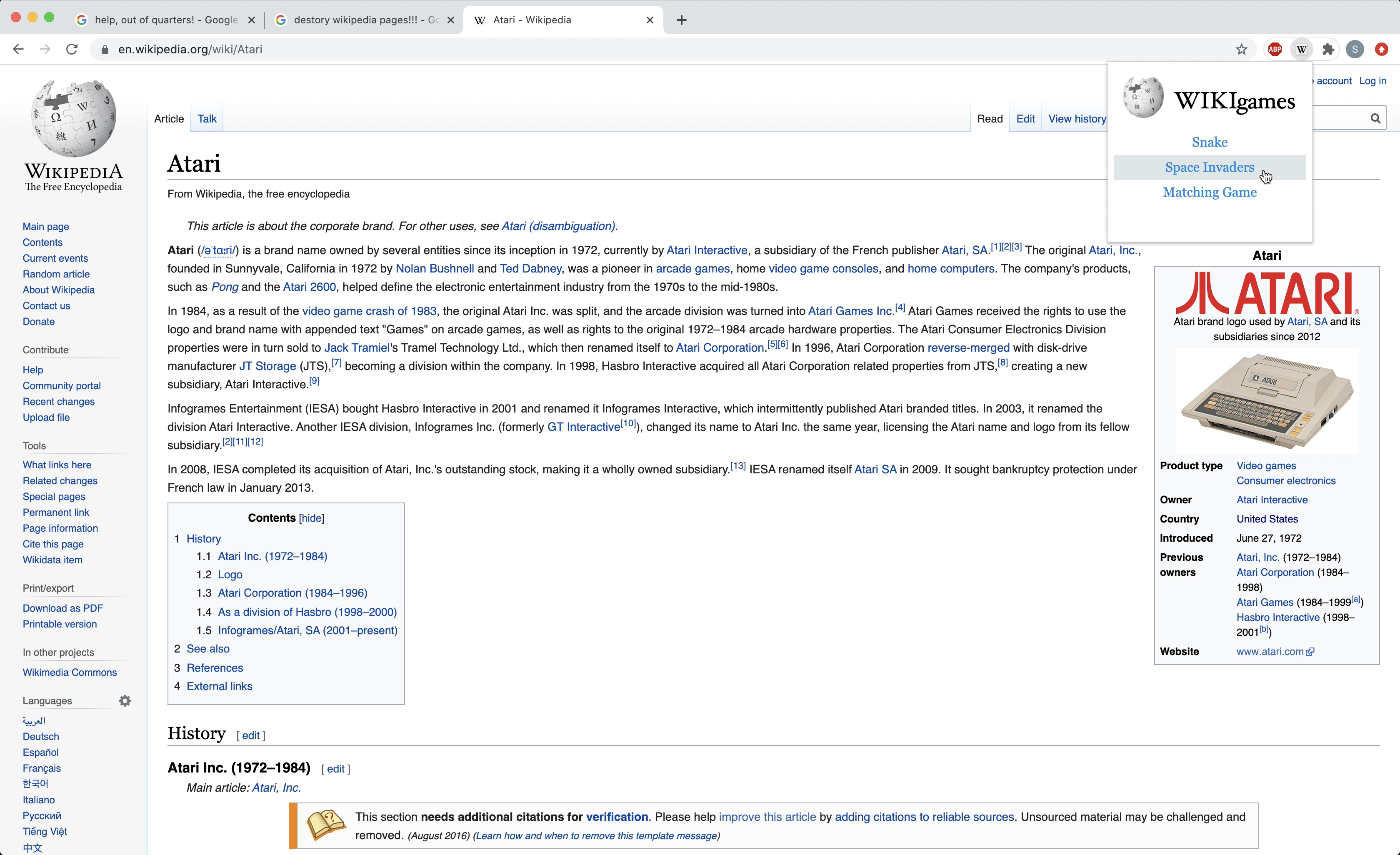The height and width of the screenshot is (855, 1400).
Task: Go back with the browser back arrow
Action: click(x=18, y=50)
